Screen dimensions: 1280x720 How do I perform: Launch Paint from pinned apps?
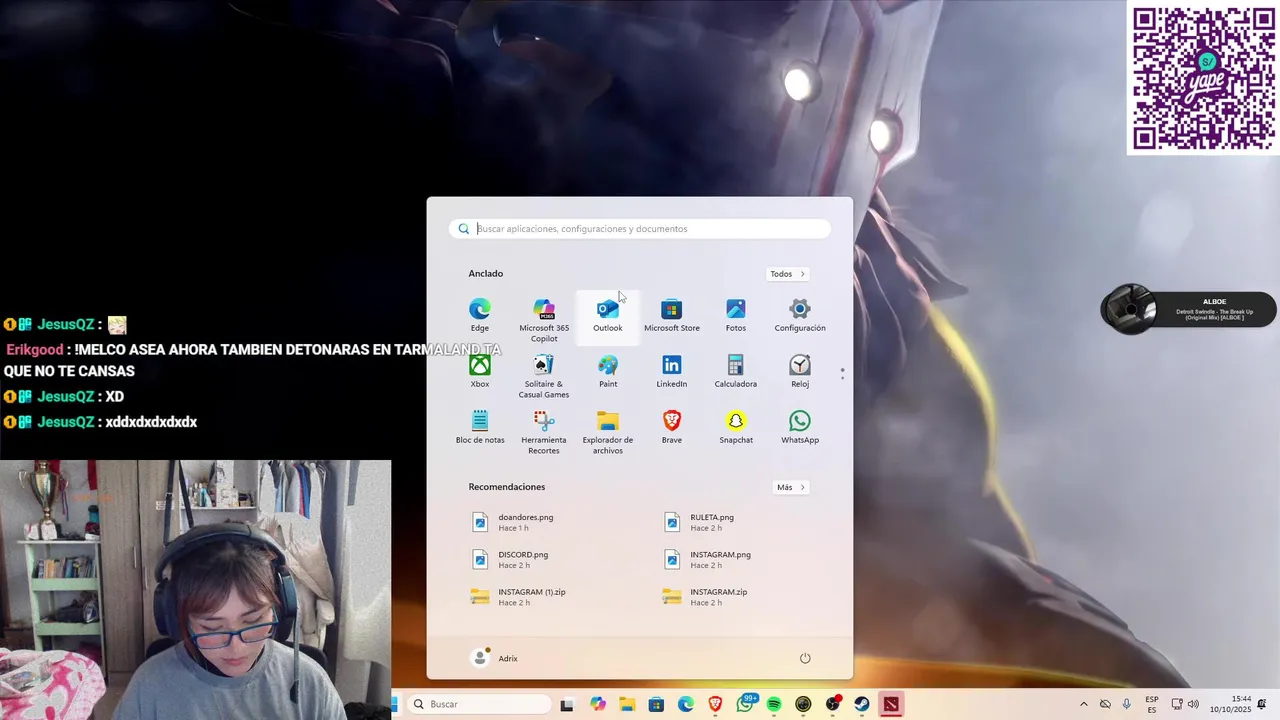(x=608, y=372)
